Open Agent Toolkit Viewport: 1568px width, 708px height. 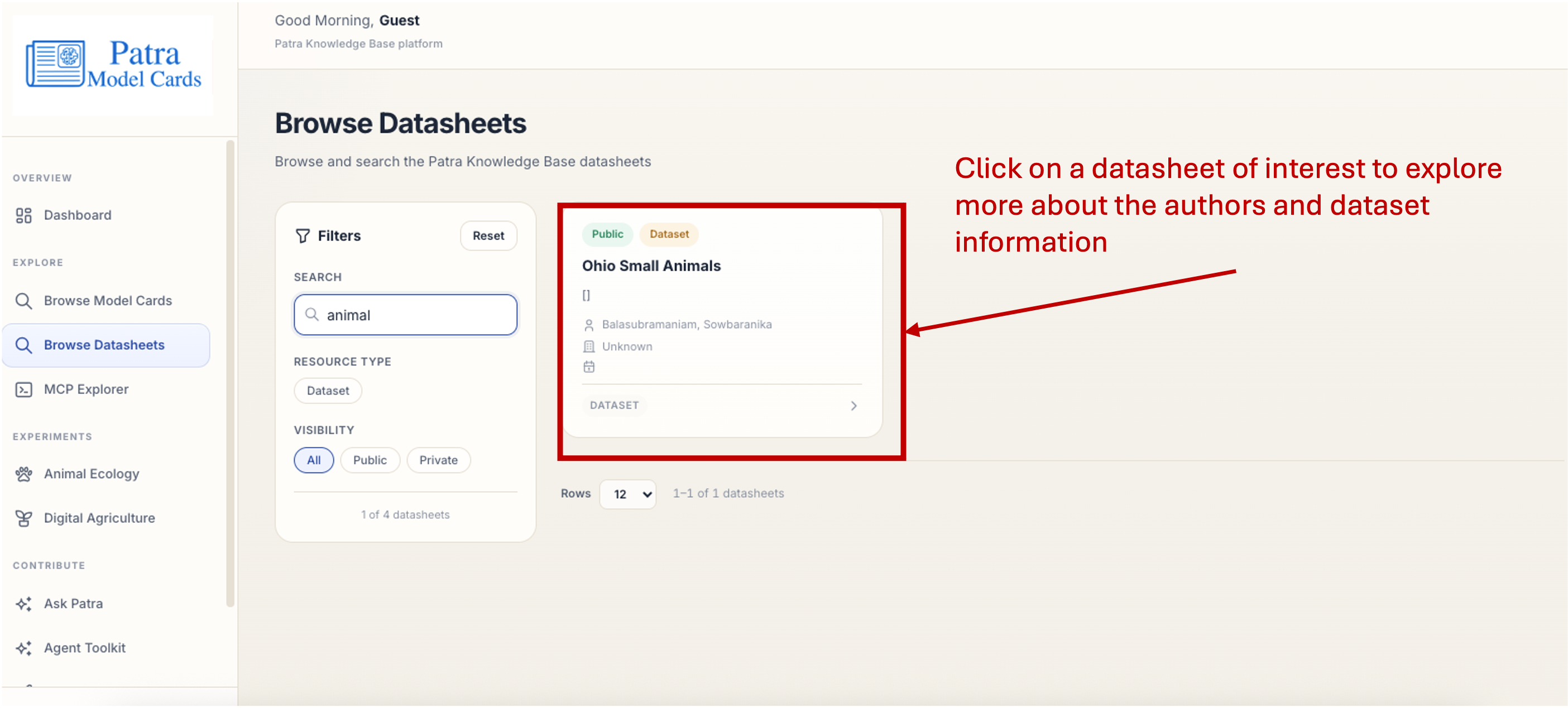click(x=85, y=648)
